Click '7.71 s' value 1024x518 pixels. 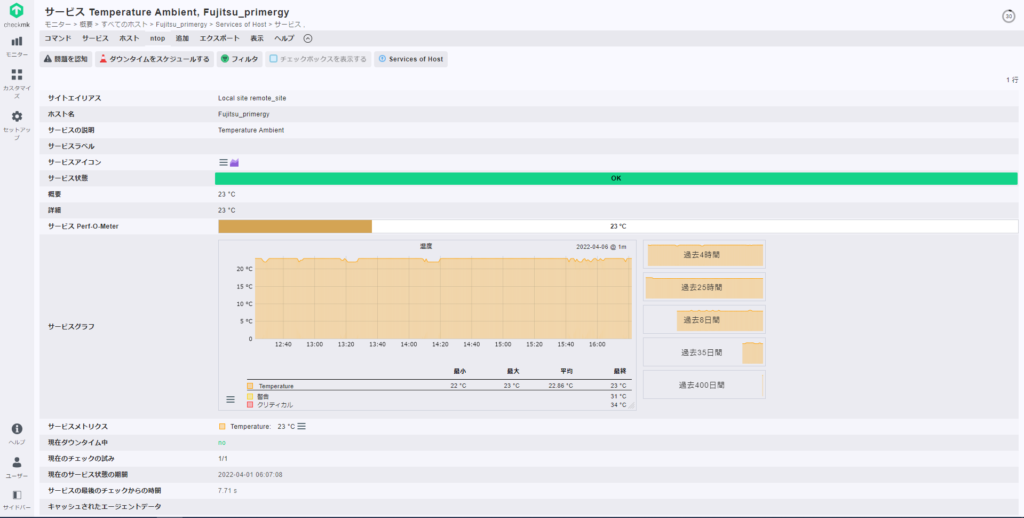(227, 490)
